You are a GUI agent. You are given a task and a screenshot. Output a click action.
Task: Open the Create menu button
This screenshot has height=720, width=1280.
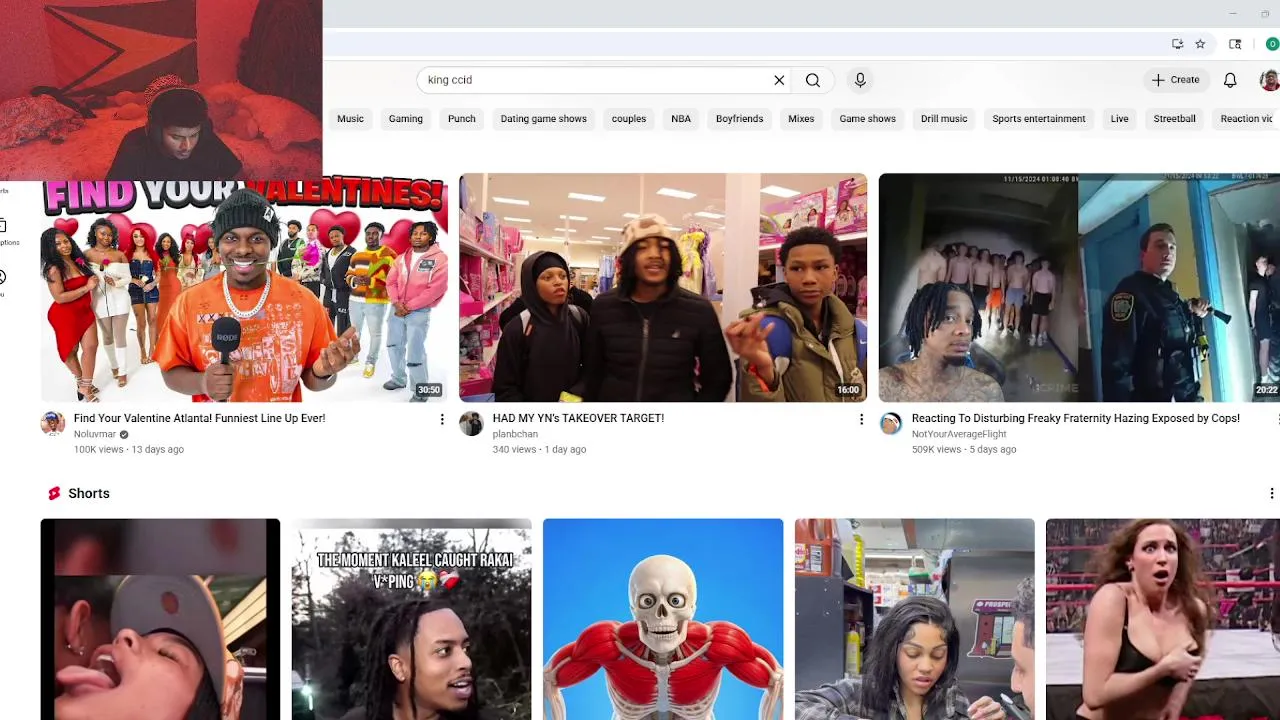click(1175, 80)
